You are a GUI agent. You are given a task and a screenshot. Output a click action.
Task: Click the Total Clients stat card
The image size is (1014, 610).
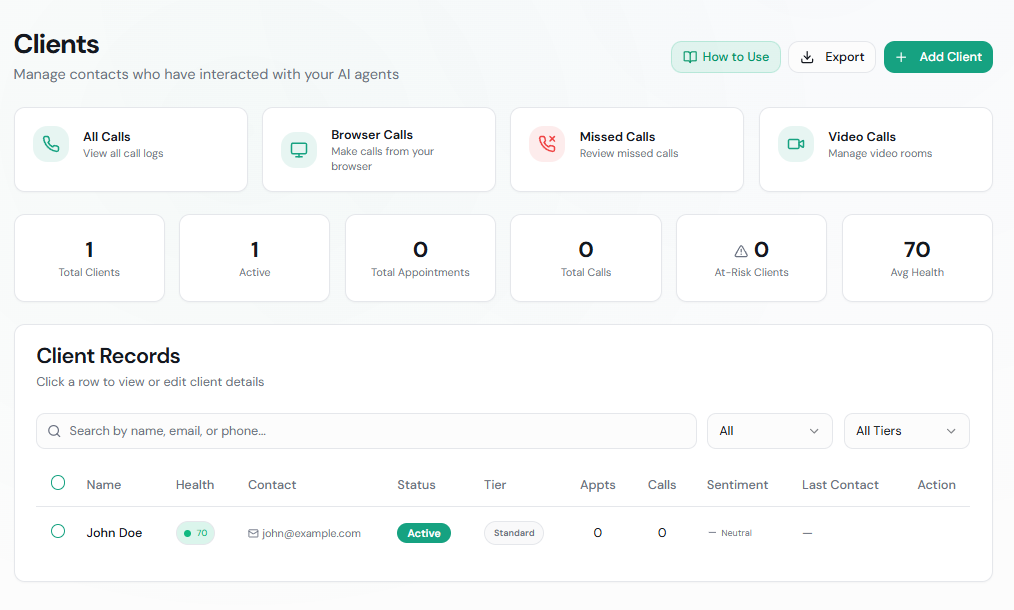click(89, 258)
